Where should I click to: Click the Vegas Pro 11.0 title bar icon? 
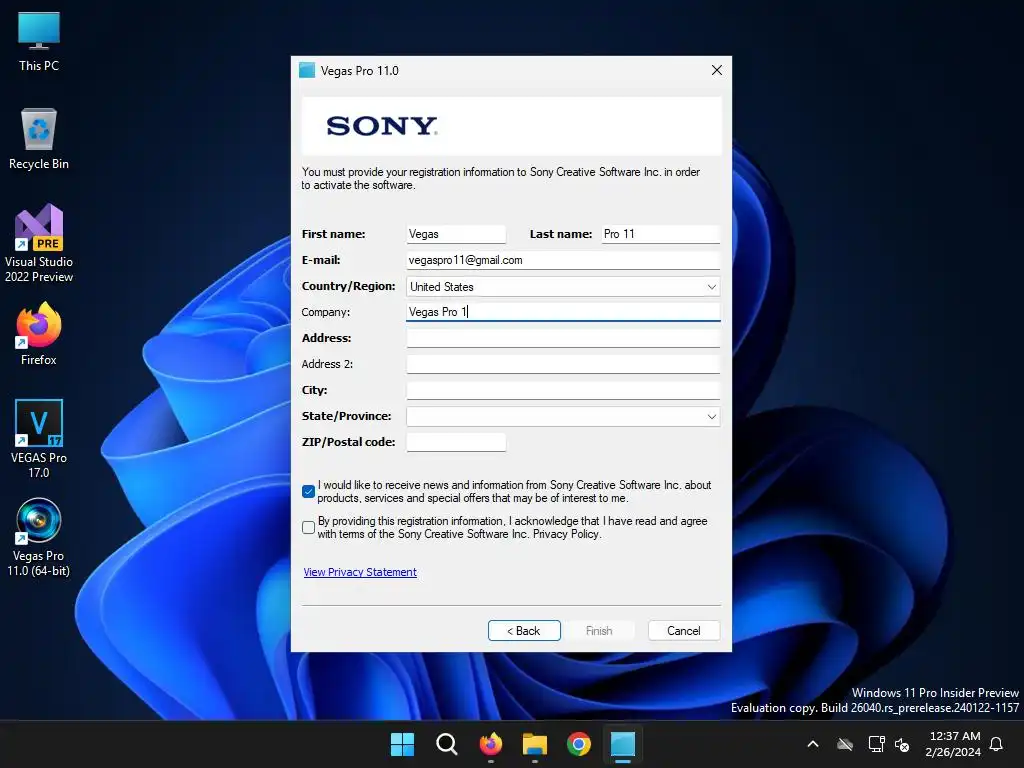(x=307, y=71)
